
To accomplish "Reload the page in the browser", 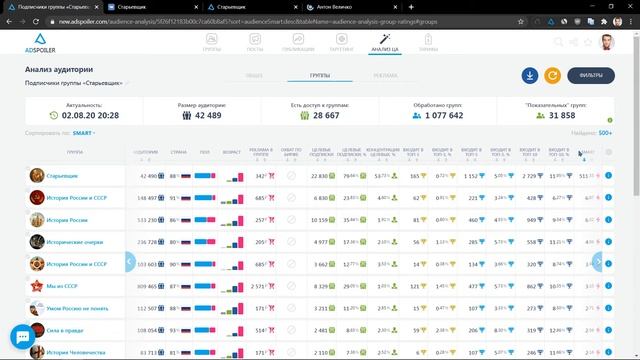I will click(36, 22).
